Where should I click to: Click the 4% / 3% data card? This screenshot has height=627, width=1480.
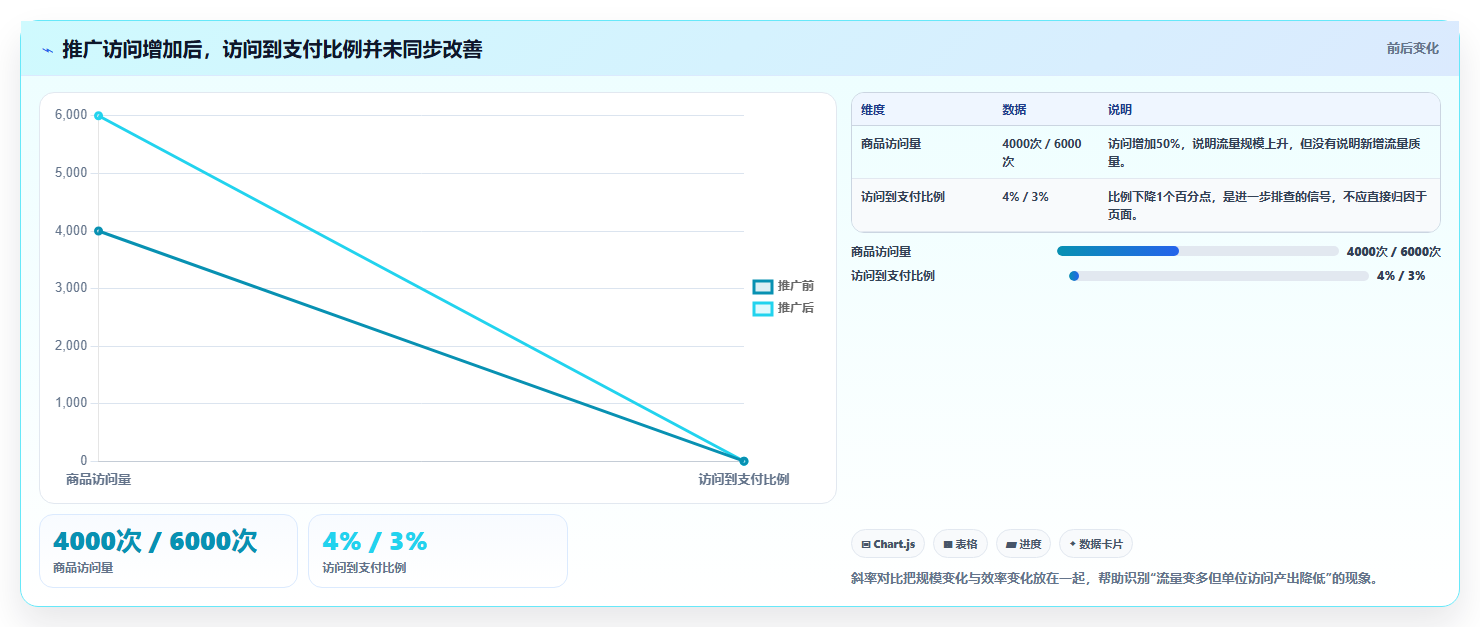[x=438, y=551]
